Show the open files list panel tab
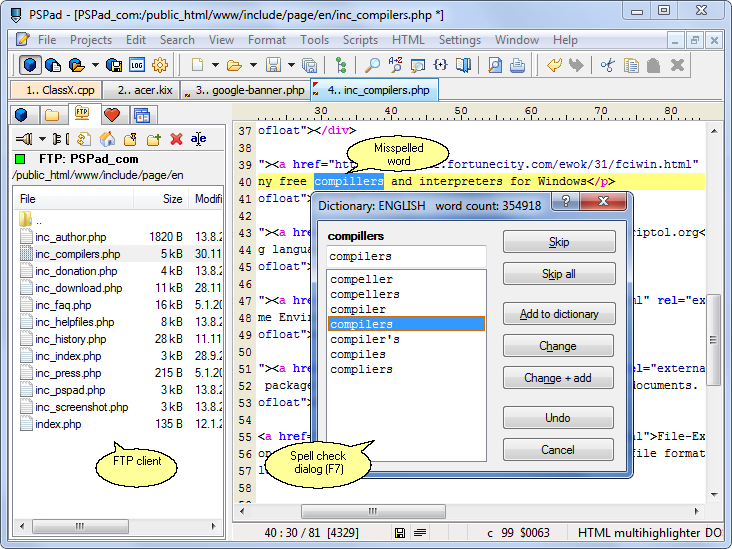 click(x=142, y=114)
